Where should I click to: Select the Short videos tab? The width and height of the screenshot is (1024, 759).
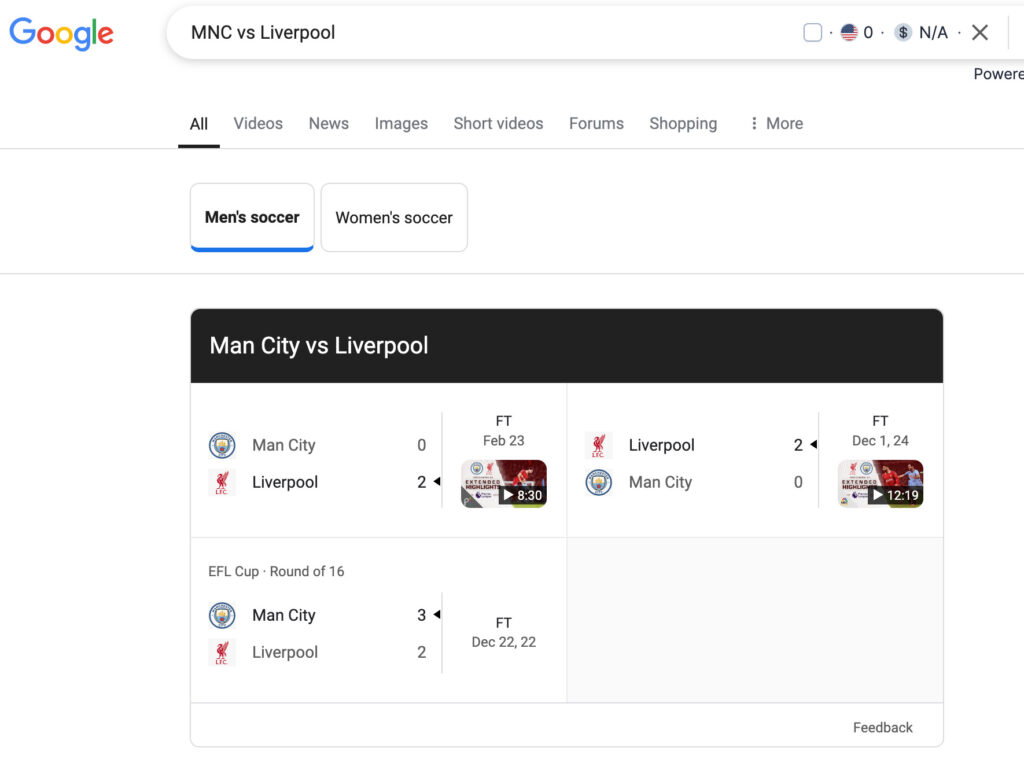pos(498,123)
